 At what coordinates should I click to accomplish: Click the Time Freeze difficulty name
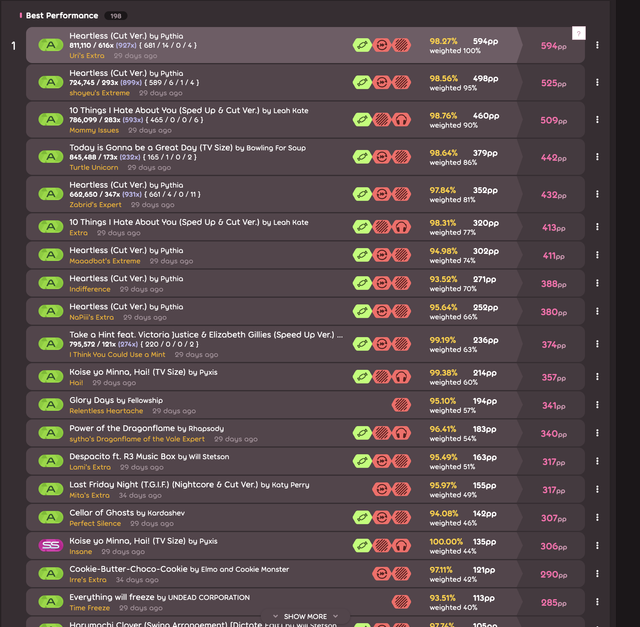[x=89, y=608]
